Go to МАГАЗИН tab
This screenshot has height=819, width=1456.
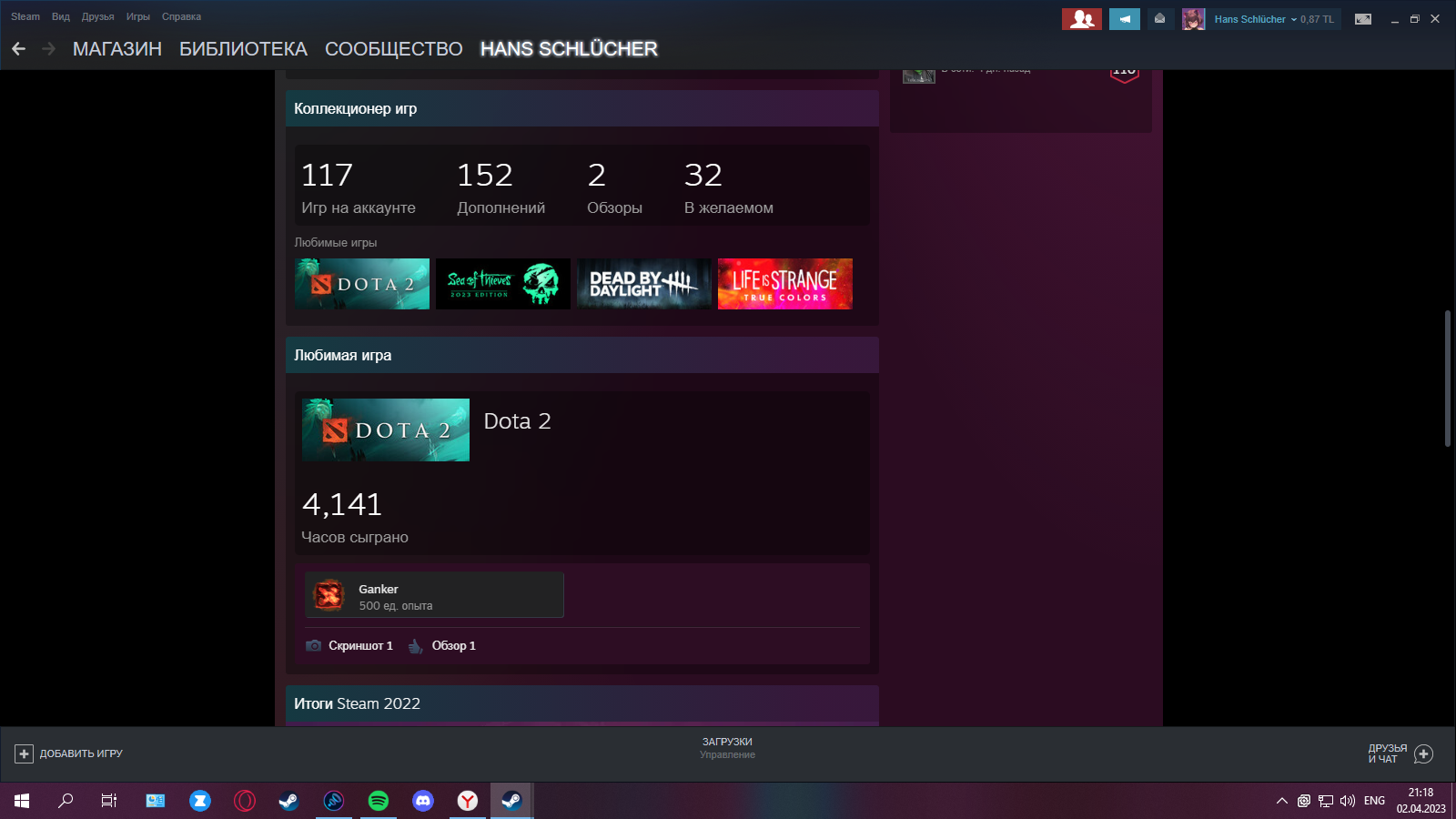tap(117, 49)
